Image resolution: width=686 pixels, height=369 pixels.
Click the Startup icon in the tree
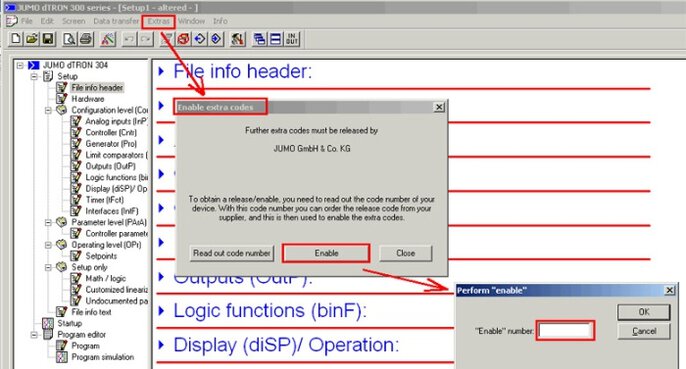(48, 323)
